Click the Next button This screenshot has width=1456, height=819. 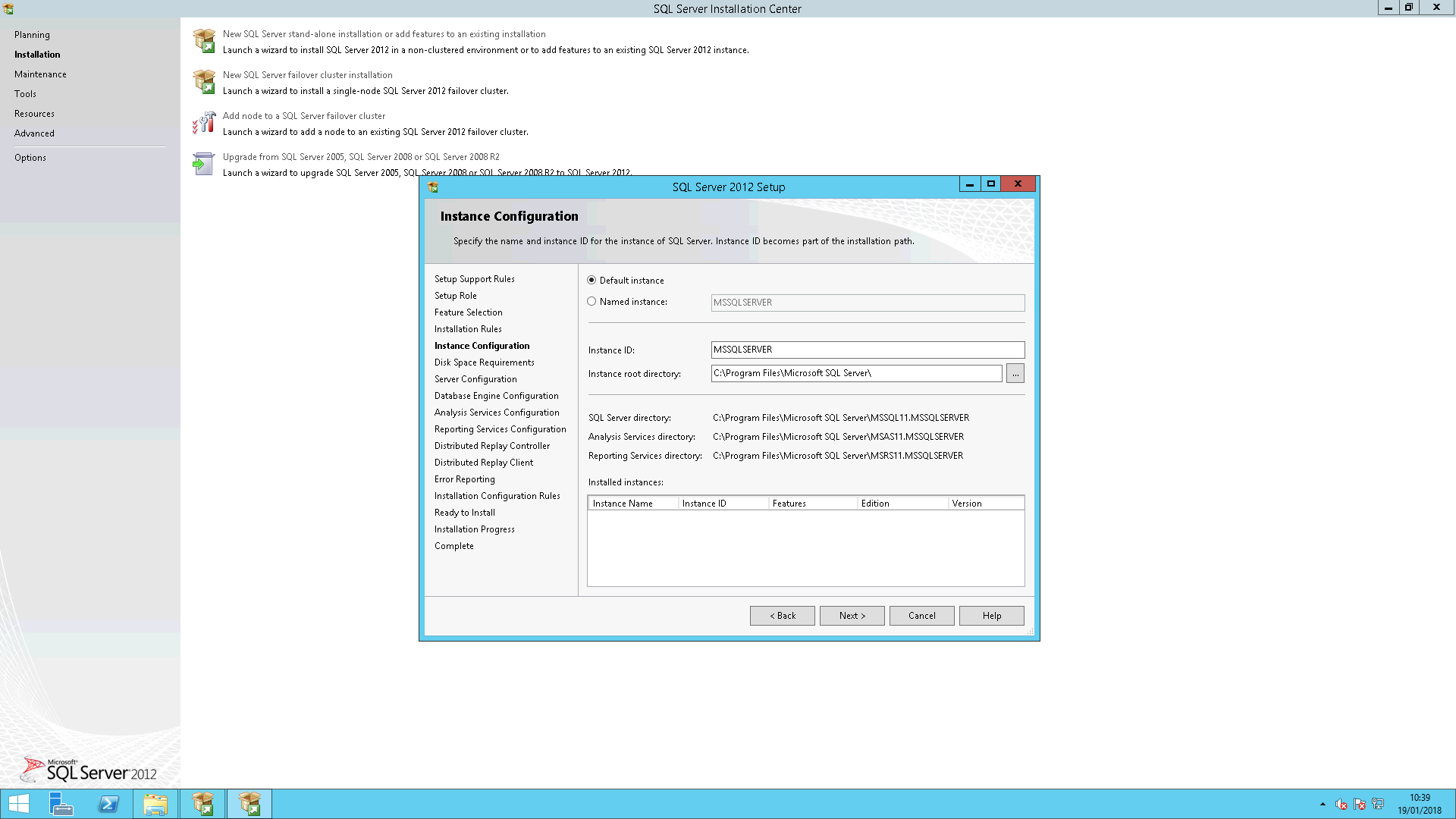click(852, 616)
